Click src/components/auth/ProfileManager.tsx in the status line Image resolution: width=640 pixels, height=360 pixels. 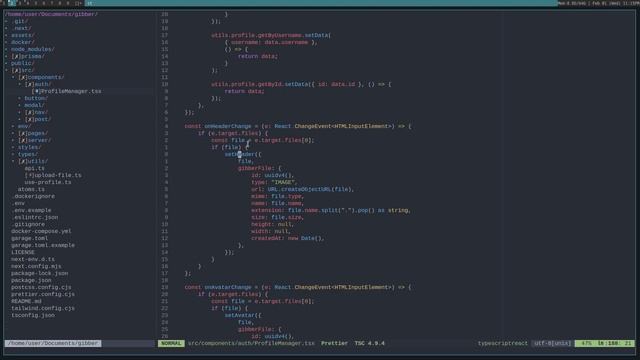tap(251, 343)
